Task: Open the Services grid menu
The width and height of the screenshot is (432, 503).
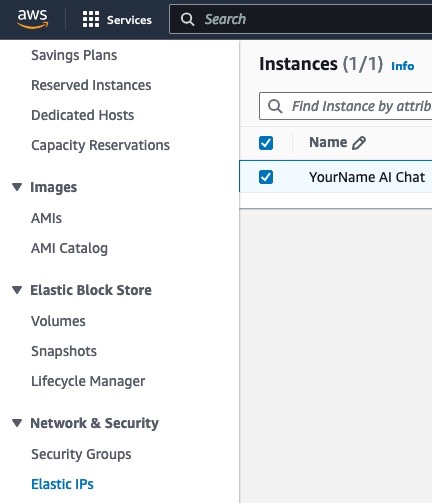Action: (x=91, y=19)
